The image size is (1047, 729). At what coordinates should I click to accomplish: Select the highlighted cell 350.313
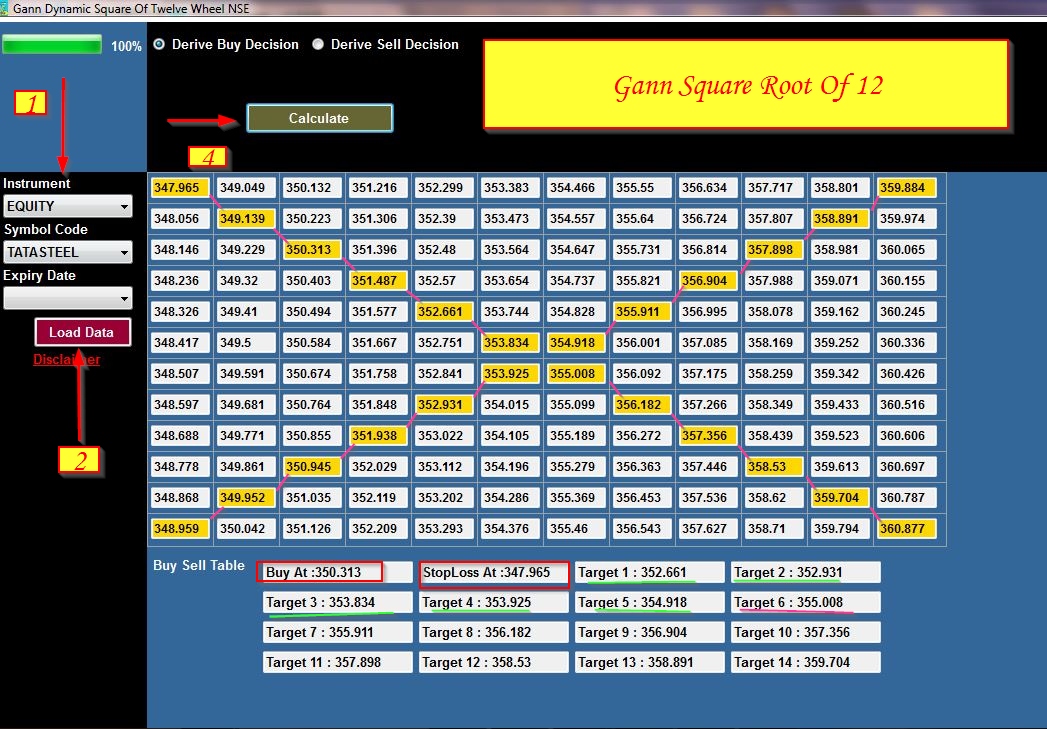coord(312,249)
